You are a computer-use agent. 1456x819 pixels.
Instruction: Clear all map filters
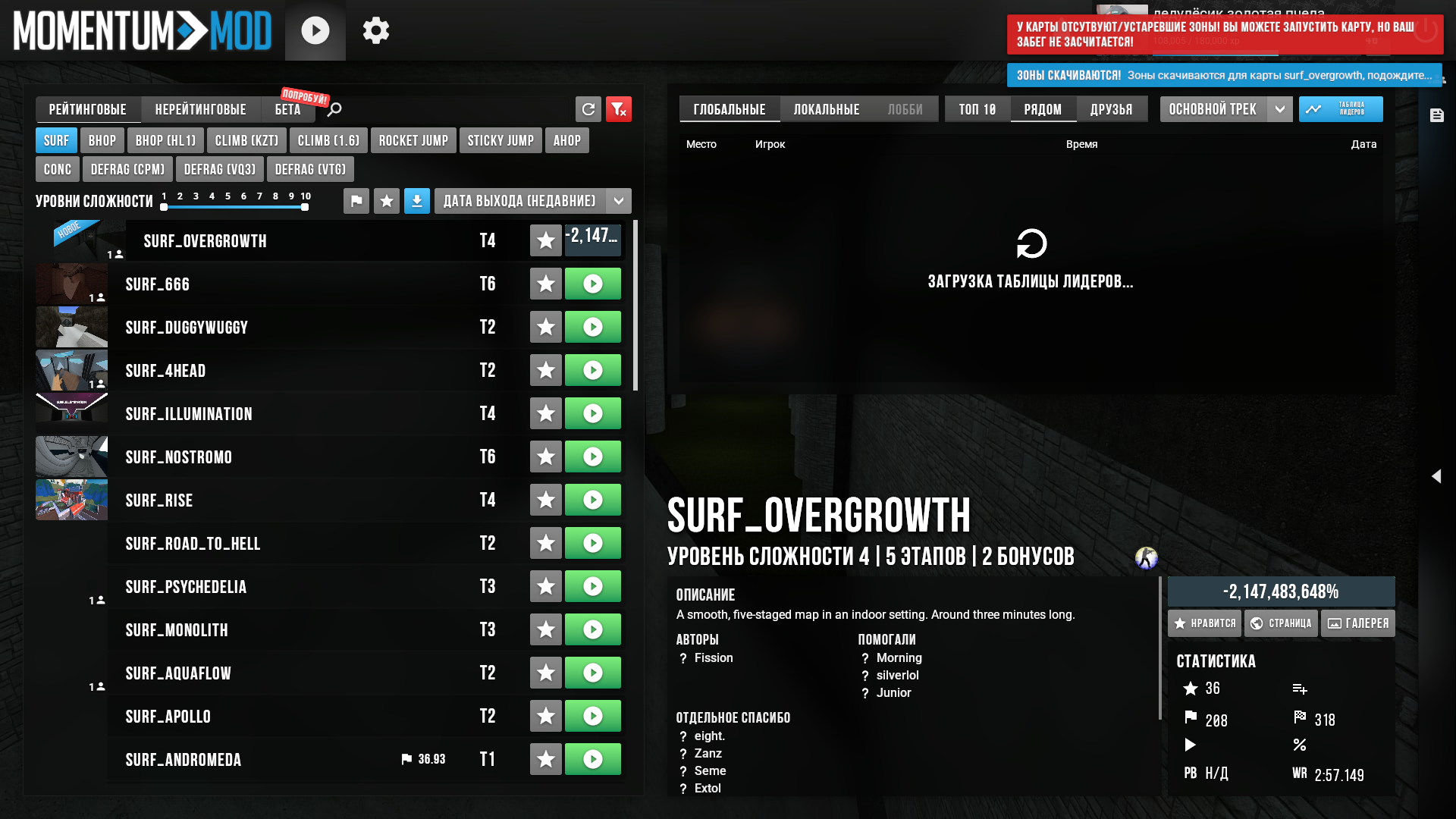[619, 109]
